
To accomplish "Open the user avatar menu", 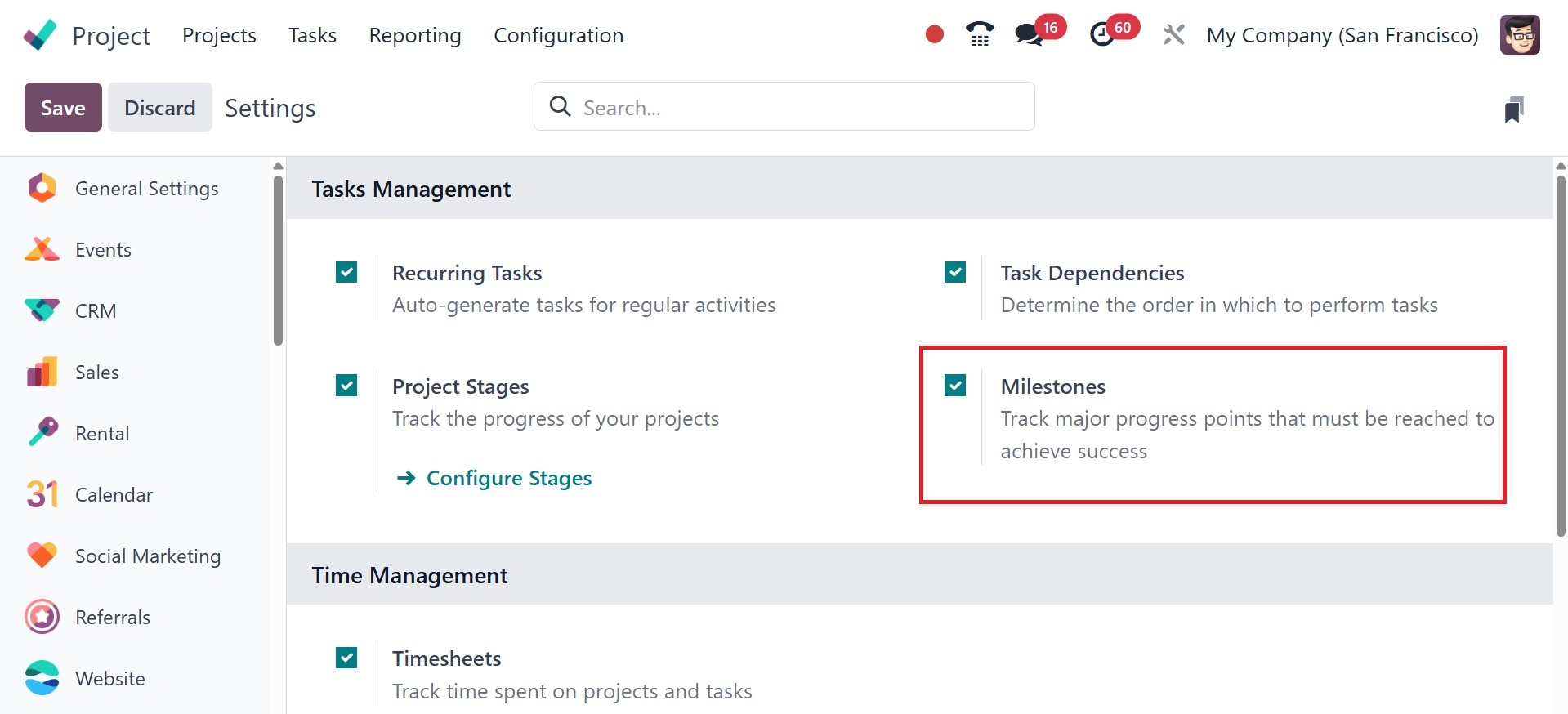I will click(x=1519, y=35).
